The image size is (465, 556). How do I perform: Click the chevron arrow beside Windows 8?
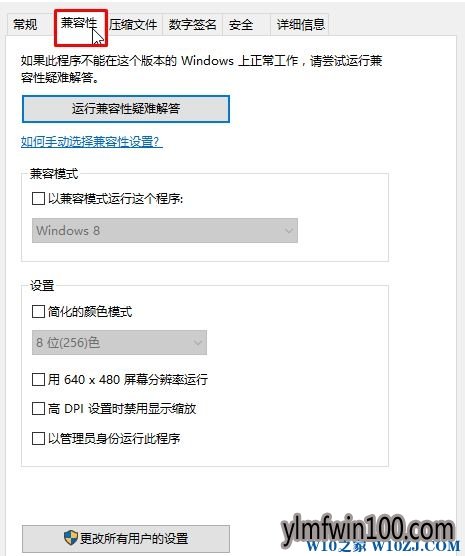(x=289, y=231)
